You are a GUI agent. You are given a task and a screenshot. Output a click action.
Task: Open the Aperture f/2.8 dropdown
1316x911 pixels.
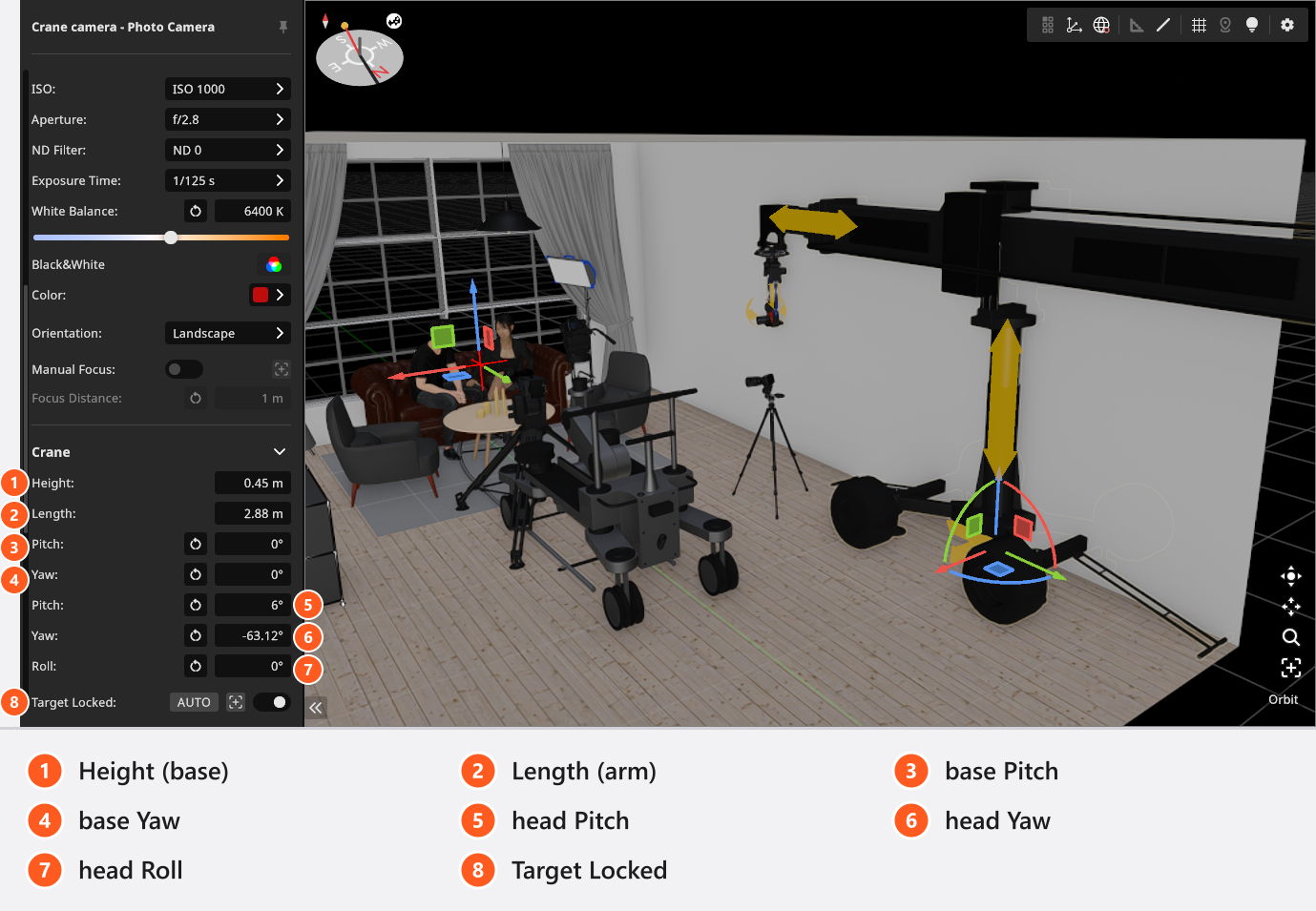[228, 119]
